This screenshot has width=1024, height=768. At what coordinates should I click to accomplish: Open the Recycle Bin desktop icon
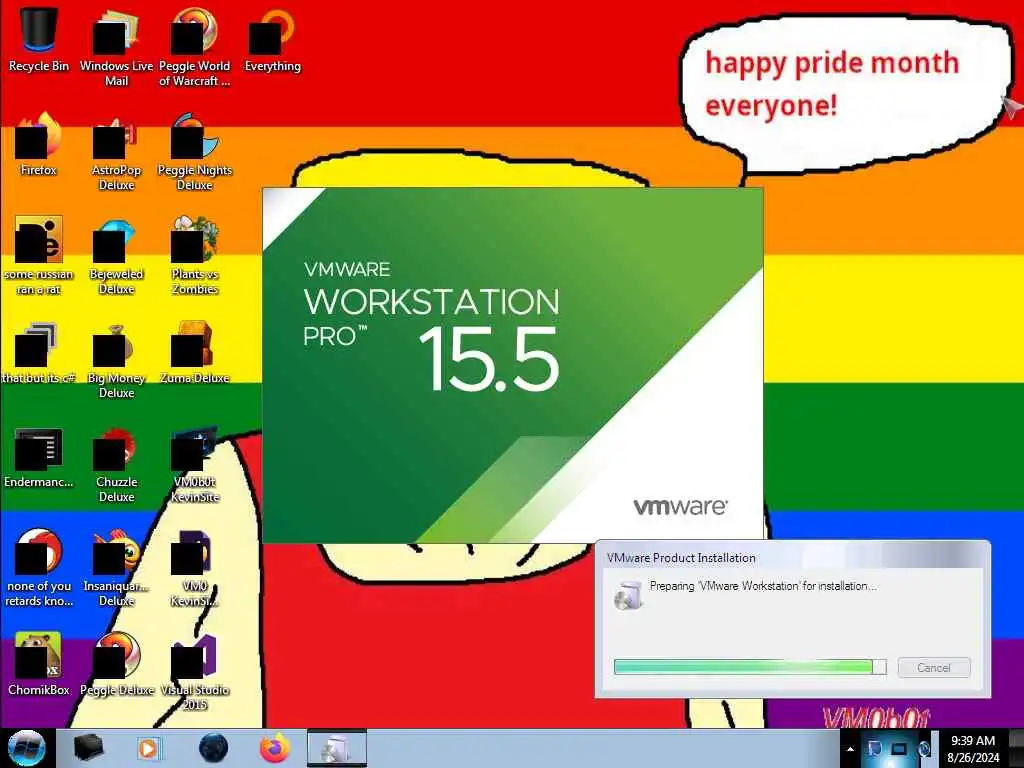pyautogui.click(x=39, y=39)
